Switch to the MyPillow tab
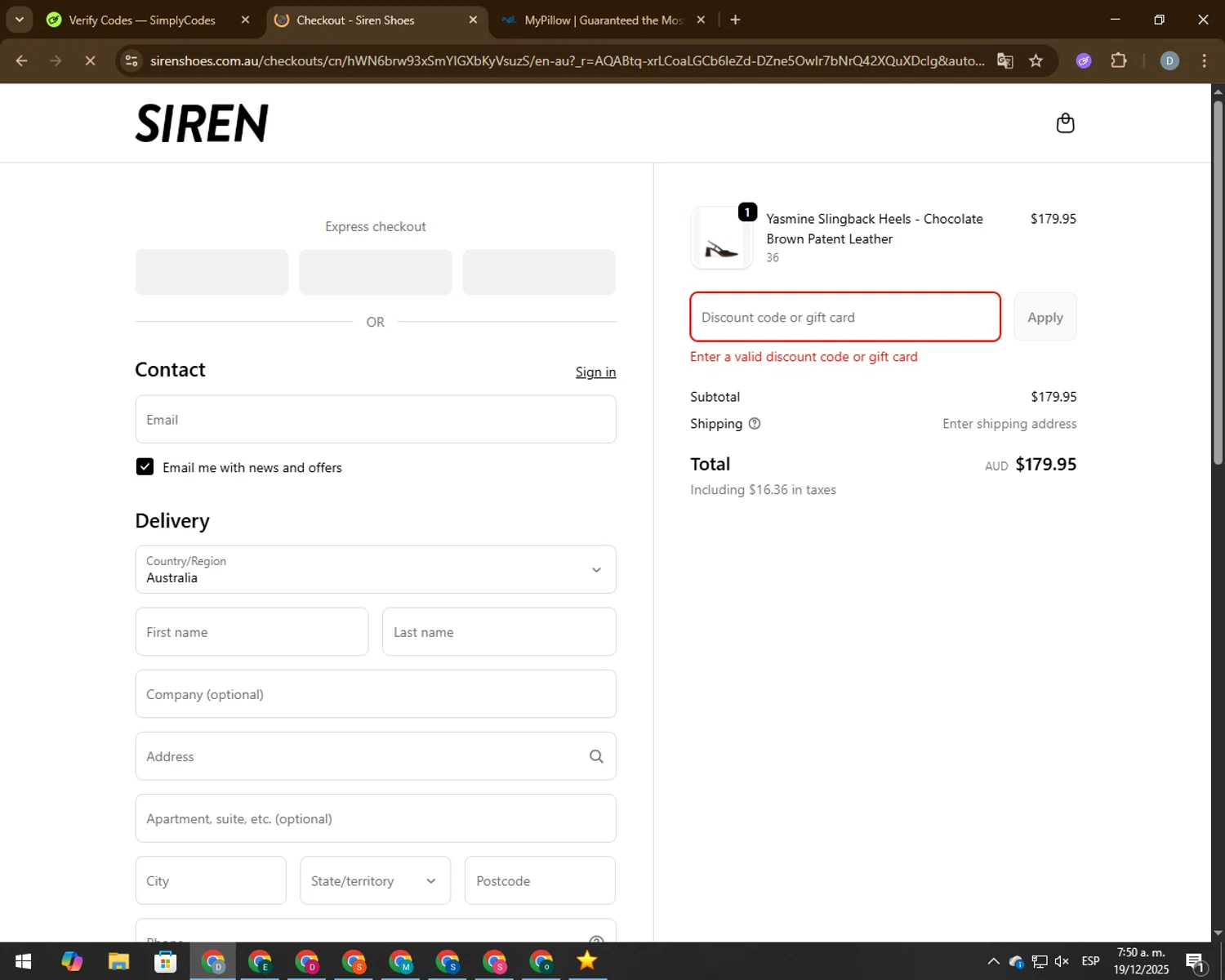This screenshot has height=980, width=1225. coord(603,20)
